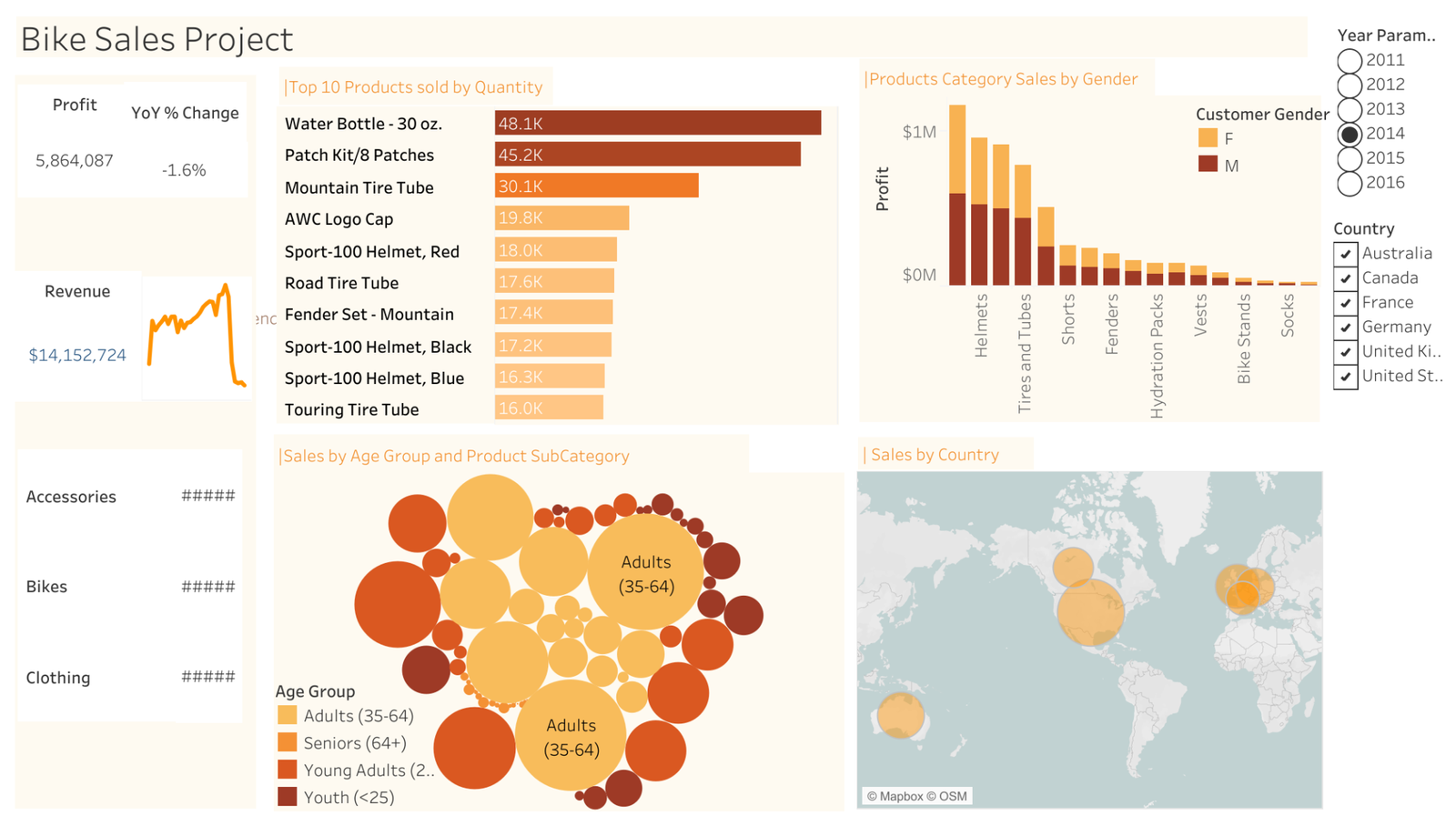Select the Australia bubble on map
Viewport: 1456px width, 836px height.
tap(900, 715)
